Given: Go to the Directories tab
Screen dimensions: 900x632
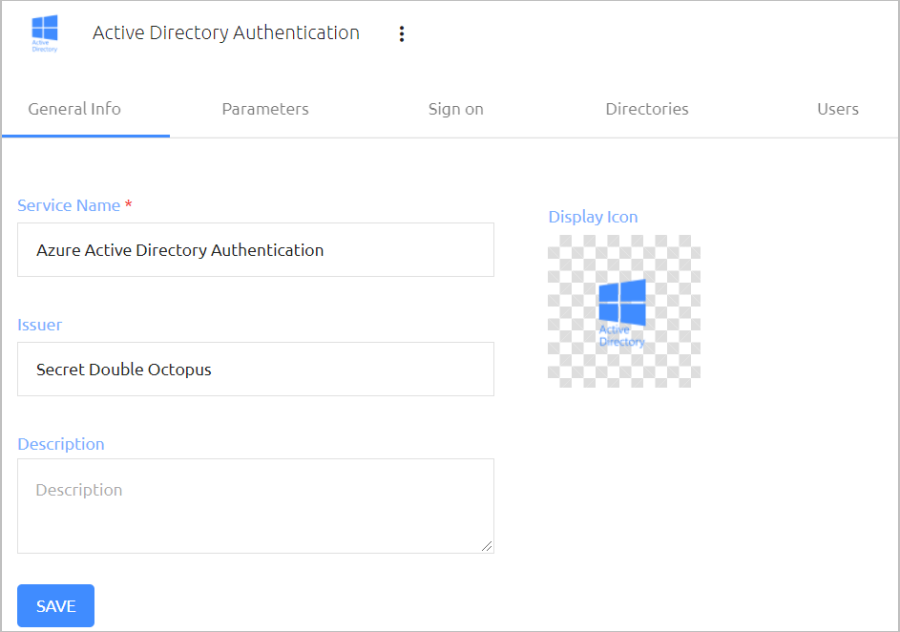Looking at the screenshot, I should pos(647,109).
